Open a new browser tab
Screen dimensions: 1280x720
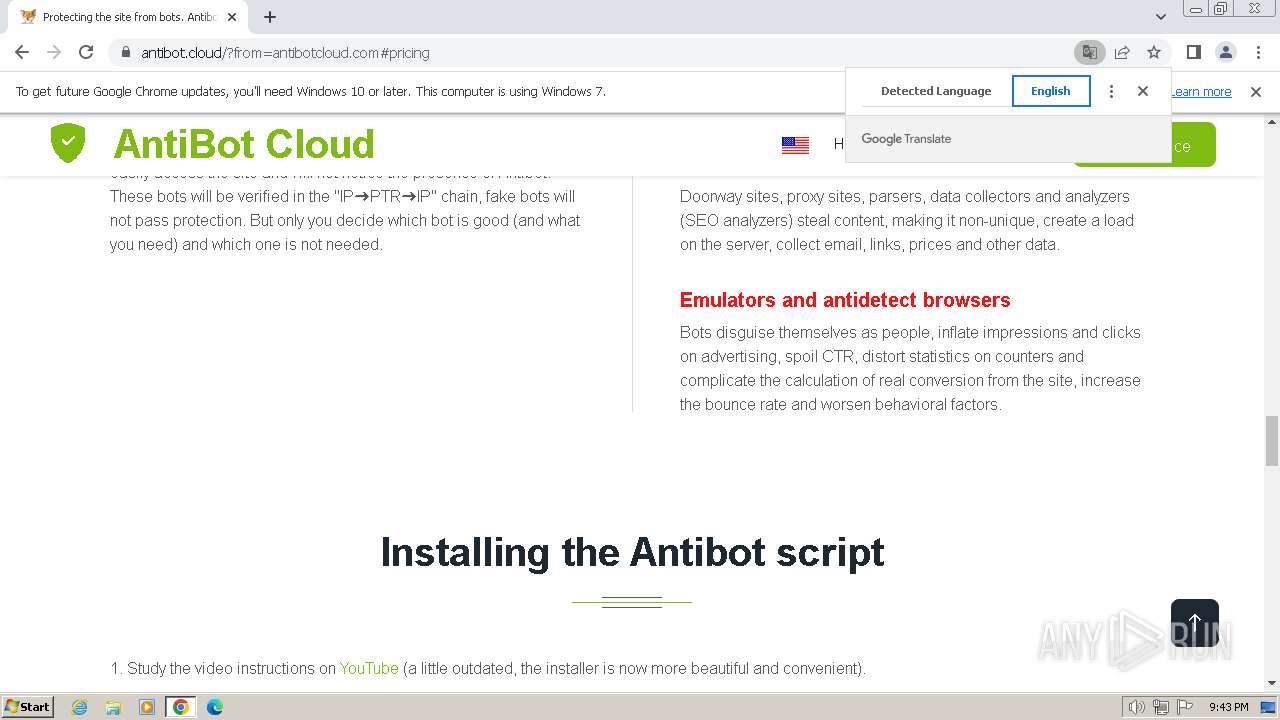(270, 17)
